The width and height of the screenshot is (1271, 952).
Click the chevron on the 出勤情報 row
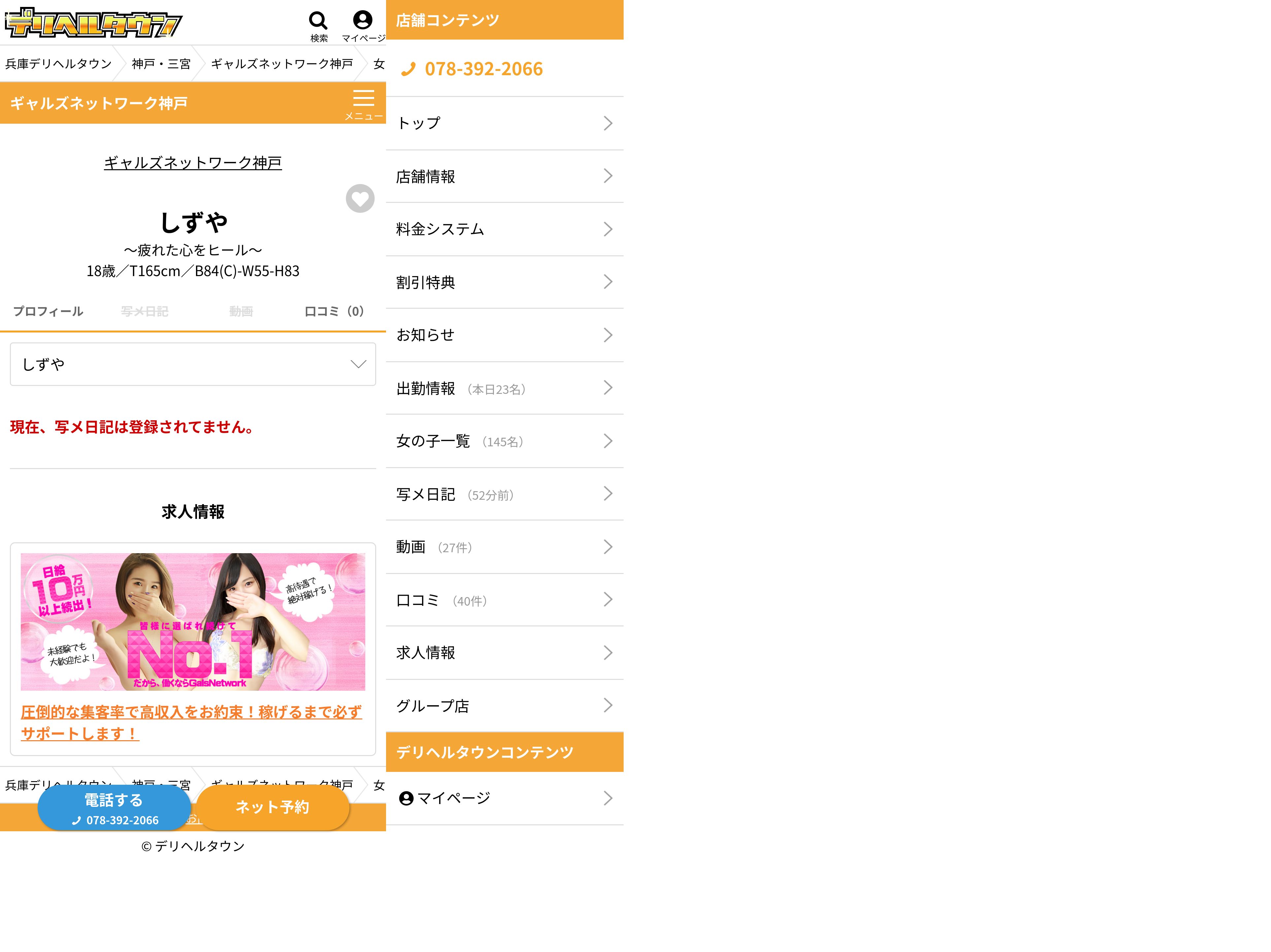point(608,388)
